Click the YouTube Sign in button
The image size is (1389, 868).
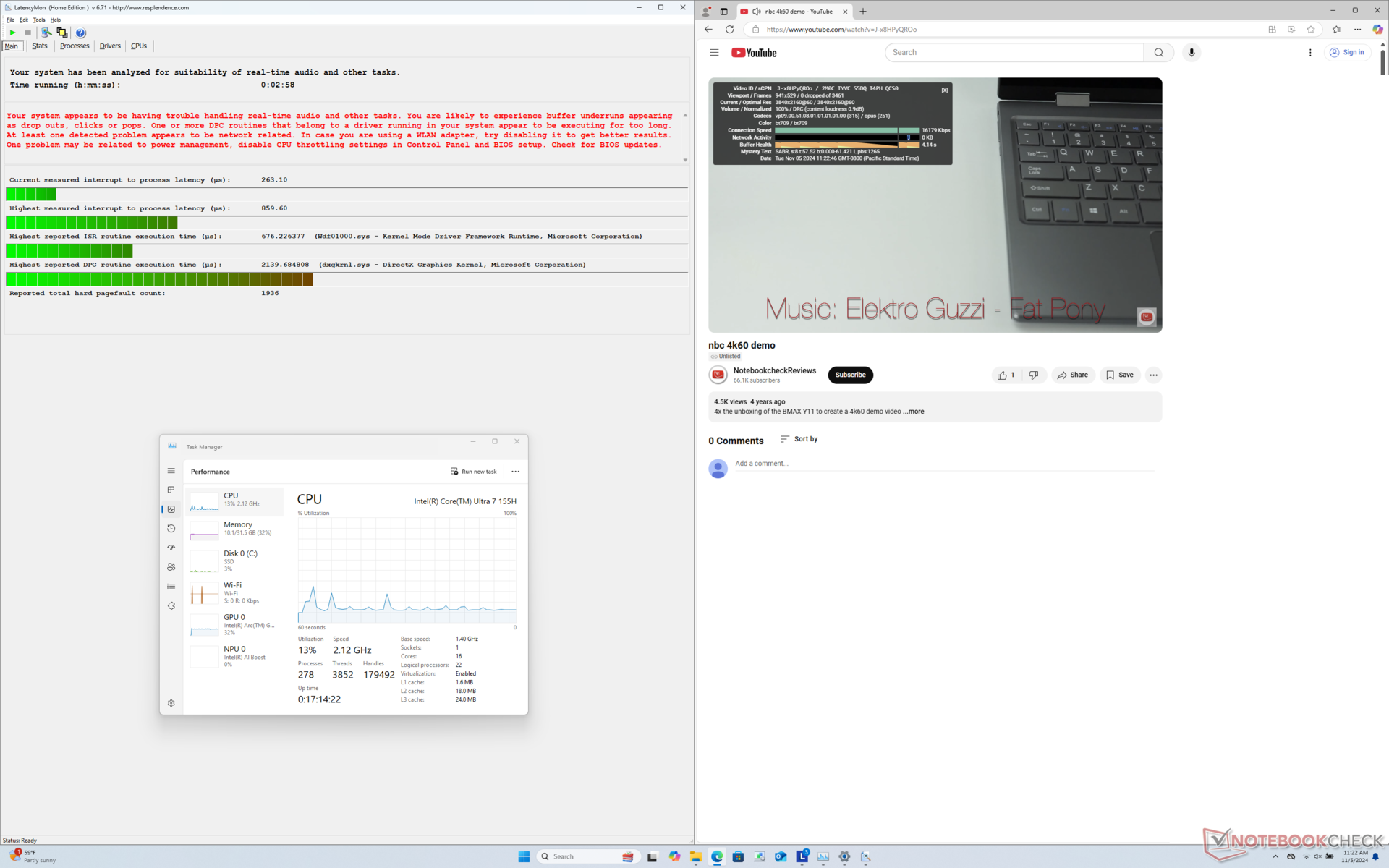tap(1347, 53)
